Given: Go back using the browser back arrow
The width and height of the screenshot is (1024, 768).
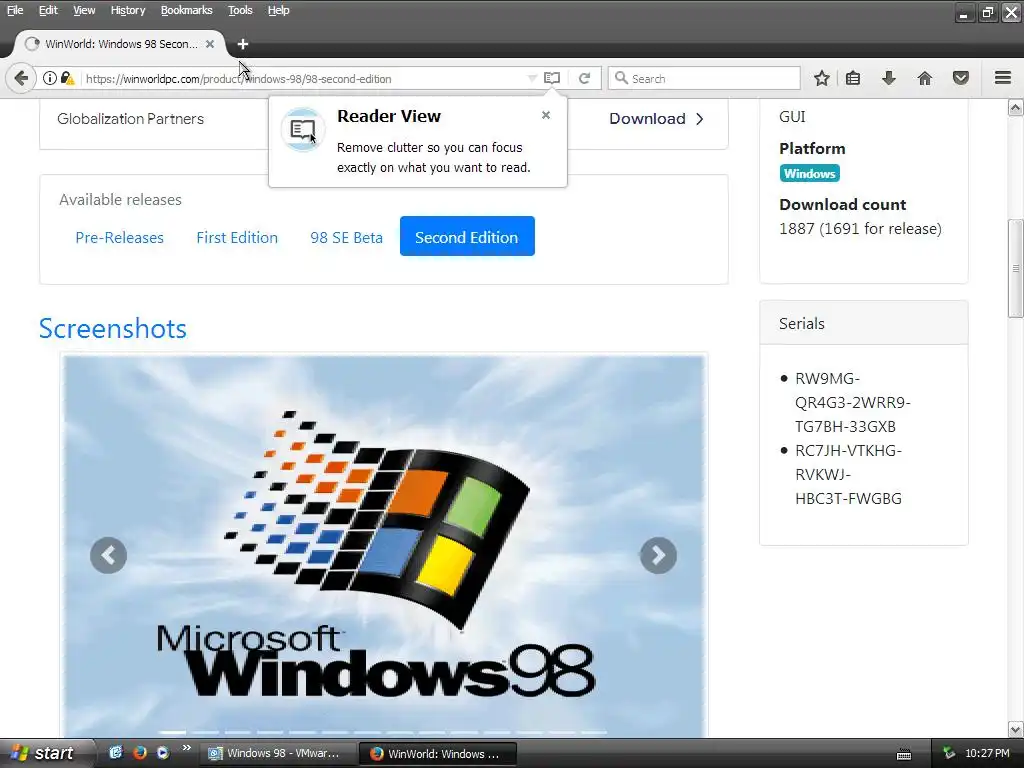Looking at the screenshot, I should click(21, 78).
